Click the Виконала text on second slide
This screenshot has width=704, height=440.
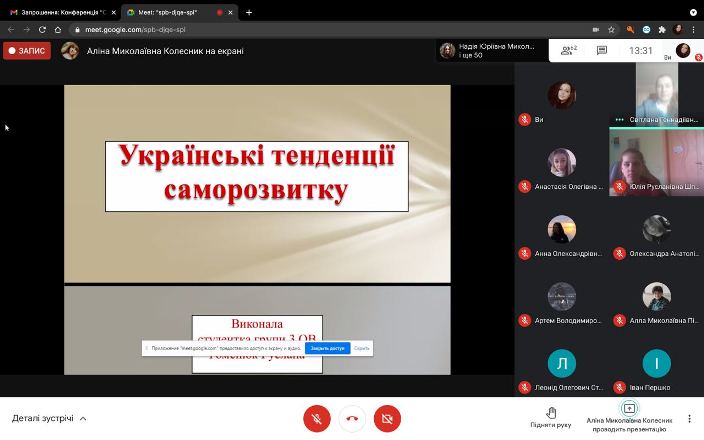pos(257,323)
